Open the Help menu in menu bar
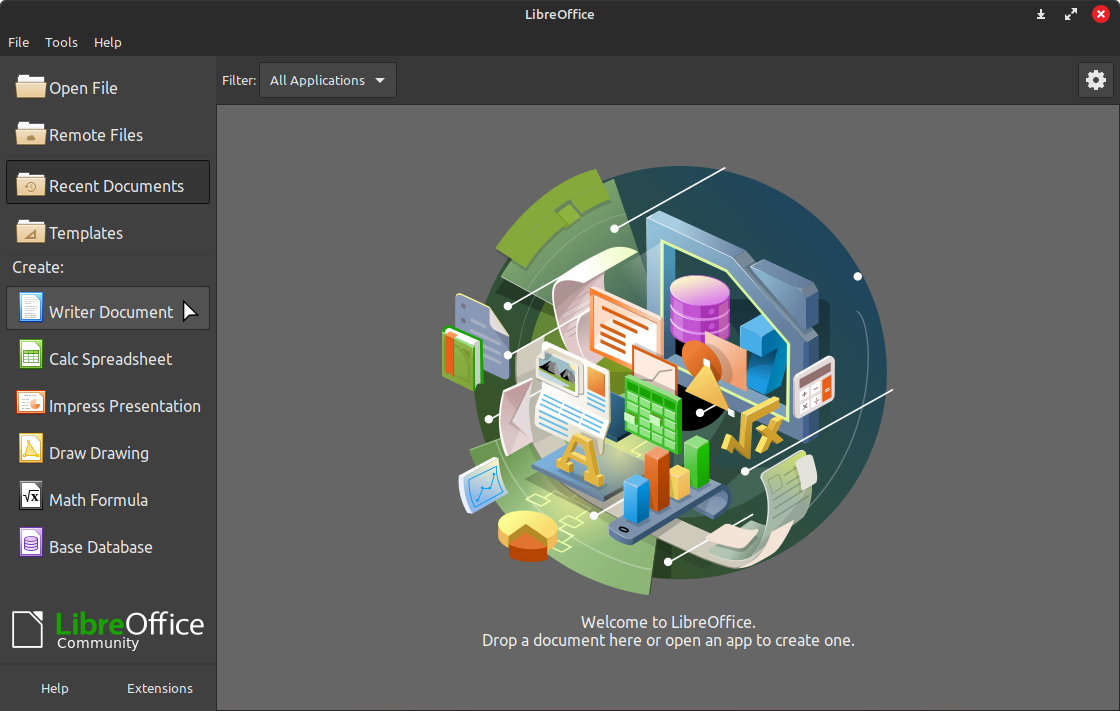Viewport: 1120px width, 711px height. pos(108,42)
